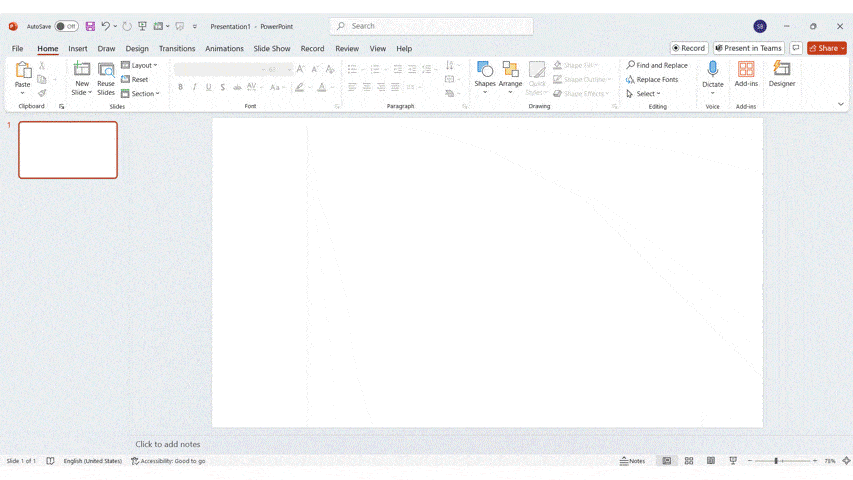Toggle the Notes pane in status bar
Image resolution: width=853 pixels, height=480 pixels.
[632, 461]
